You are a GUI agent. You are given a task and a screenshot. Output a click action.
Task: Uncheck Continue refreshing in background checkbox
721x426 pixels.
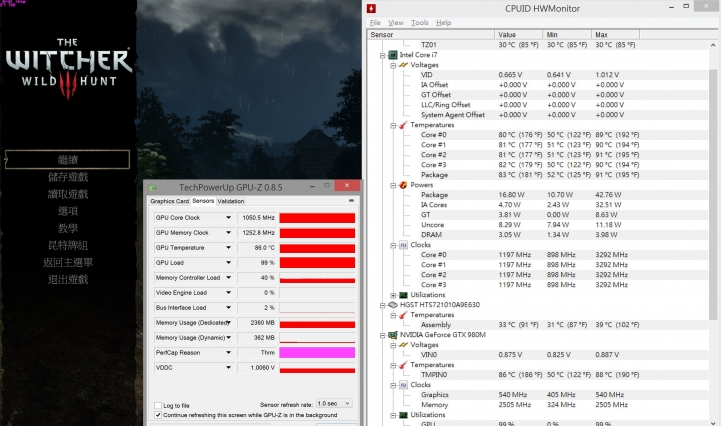point(158,415)
